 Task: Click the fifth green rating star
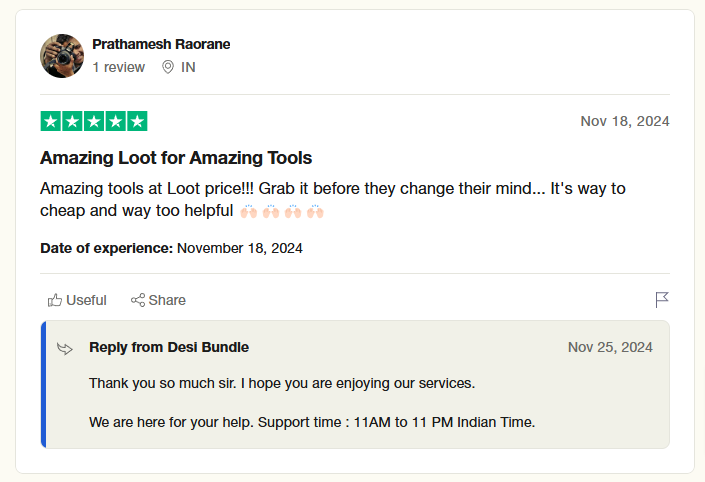[137, 122]
